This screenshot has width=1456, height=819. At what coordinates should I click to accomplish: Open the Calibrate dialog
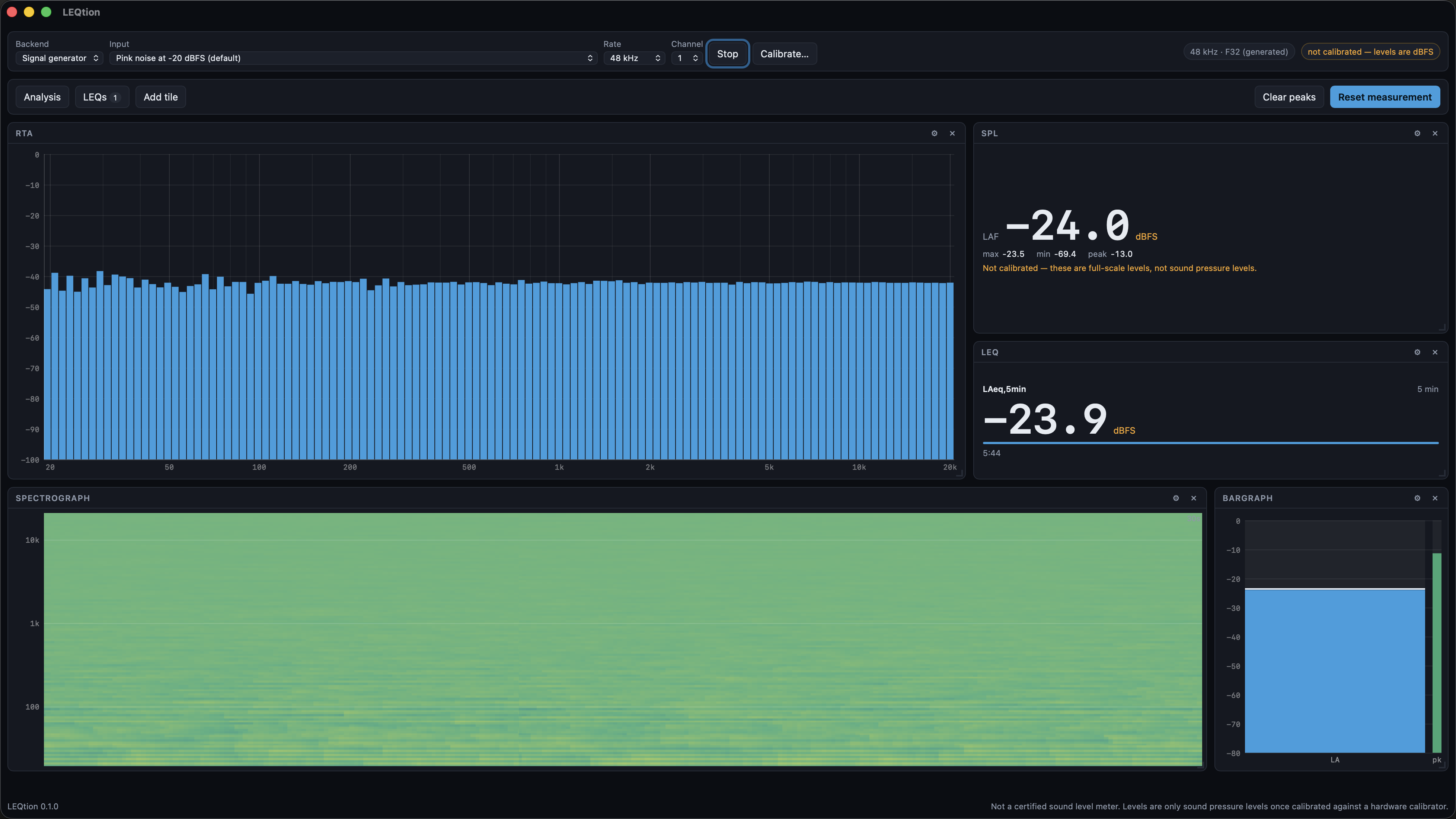tap(785, 54)
